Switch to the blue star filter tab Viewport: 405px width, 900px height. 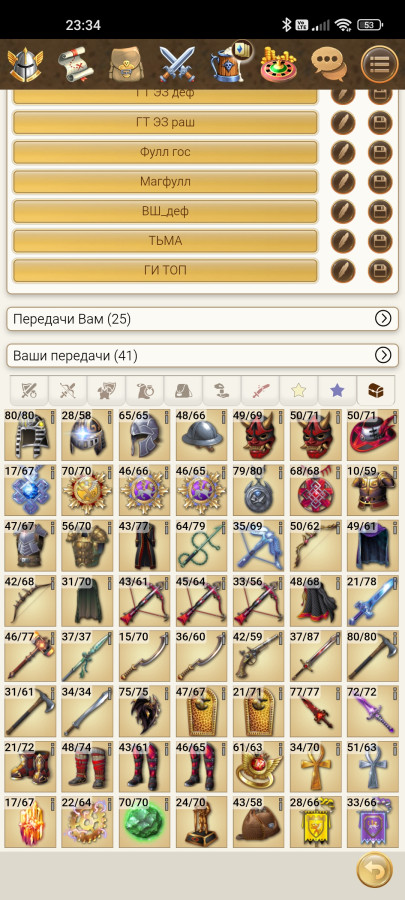(x=337, y=391)
